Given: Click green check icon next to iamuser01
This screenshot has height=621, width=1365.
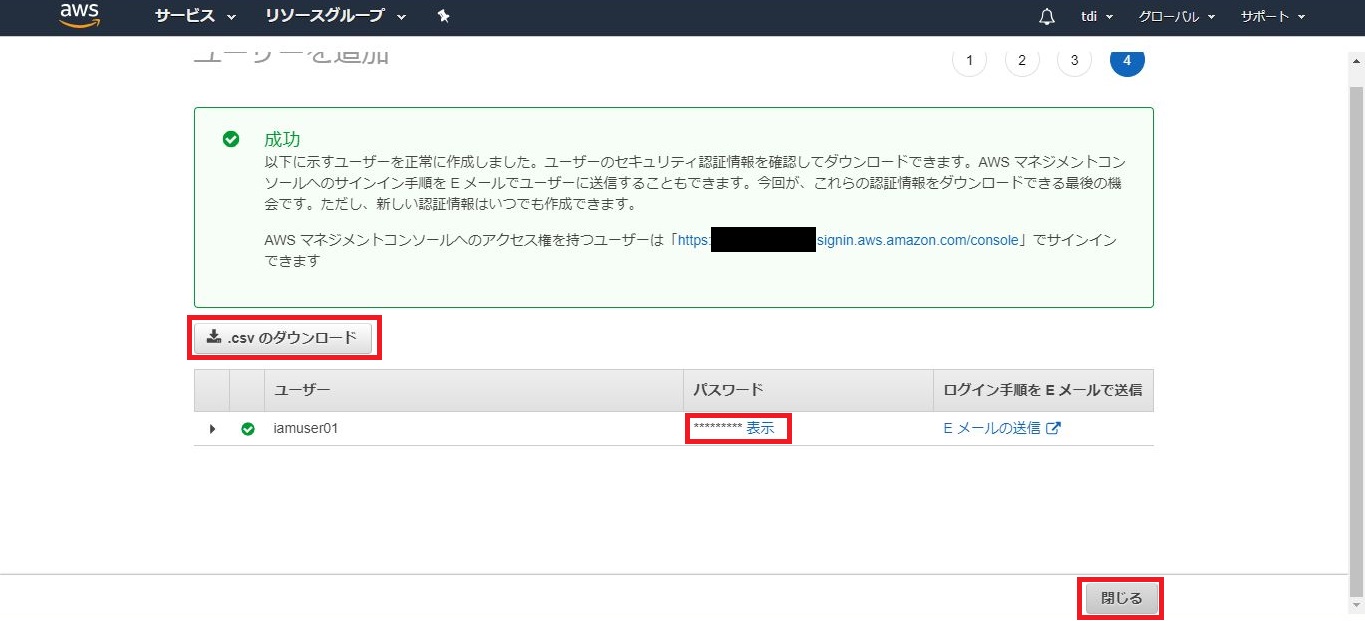Looking at the screenshot, I should [x=248, y=429].
